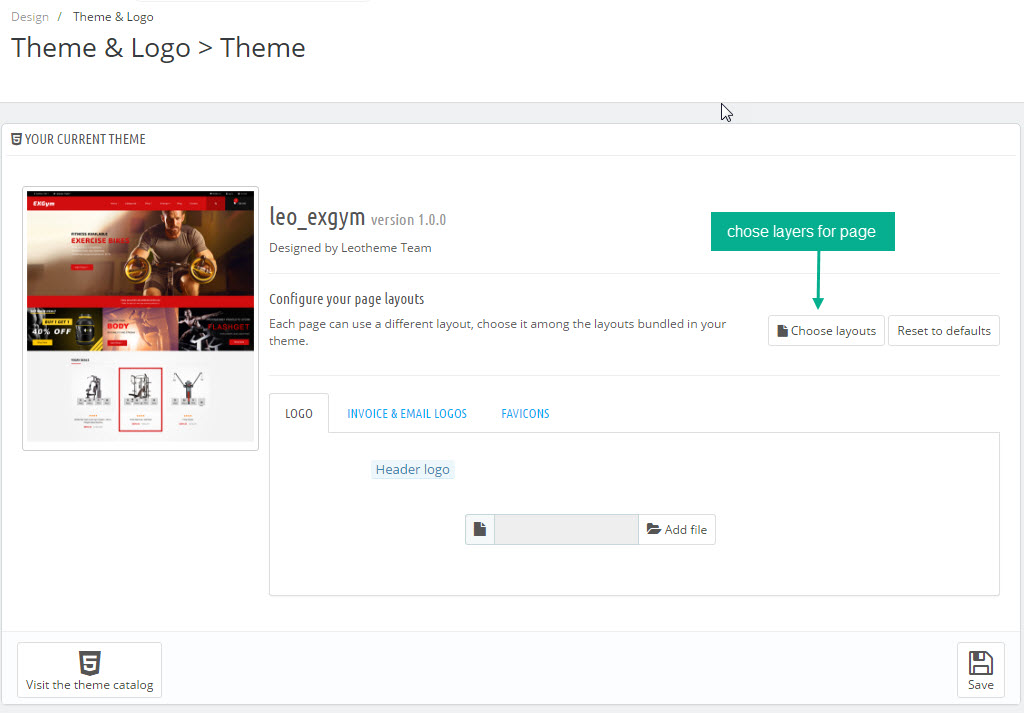Click Reset to defaults button
The image size is (1024, 713).
[944, 331]
